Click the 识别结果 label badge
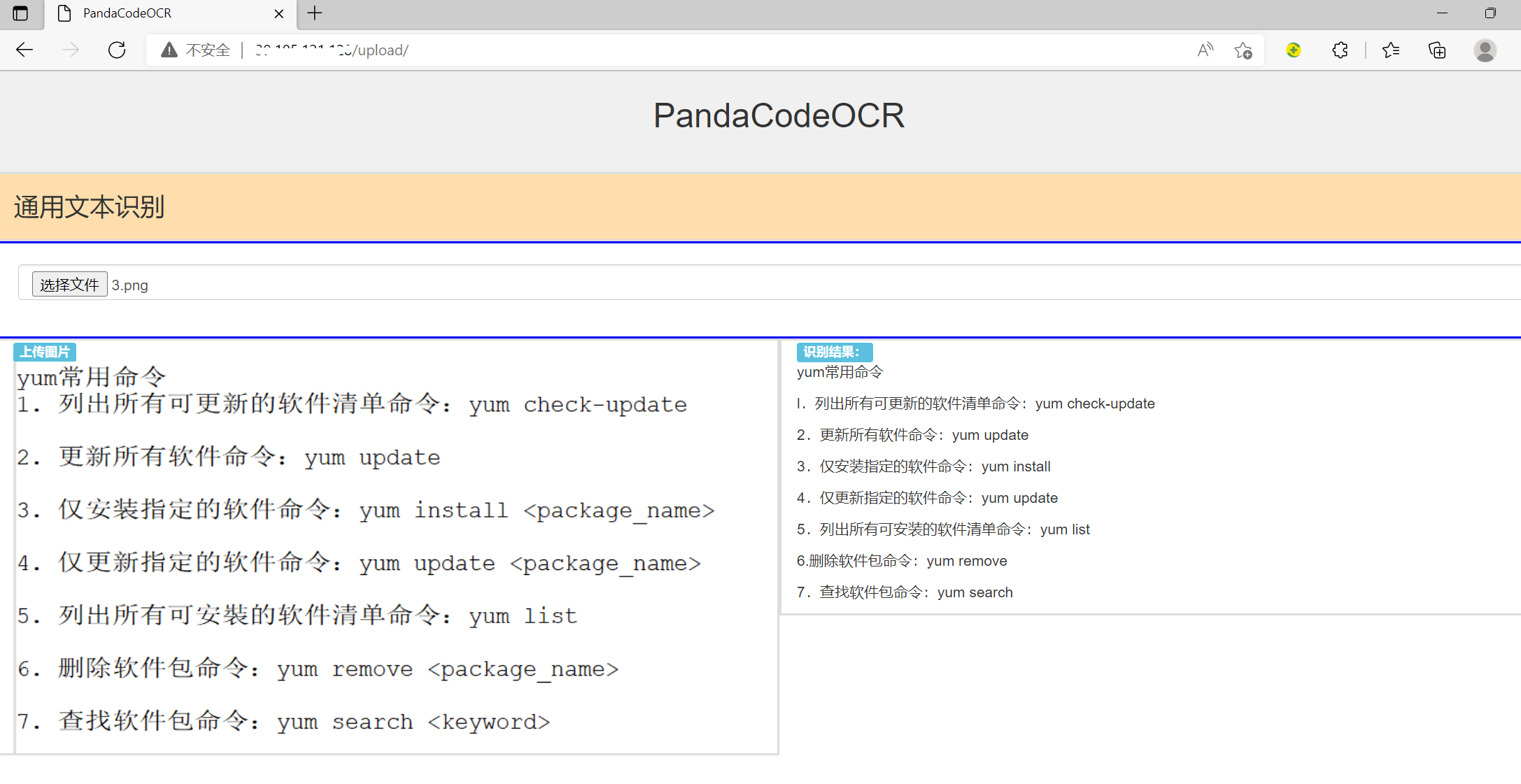This screenshot has height=784, width=1521. tap(834, 352)
